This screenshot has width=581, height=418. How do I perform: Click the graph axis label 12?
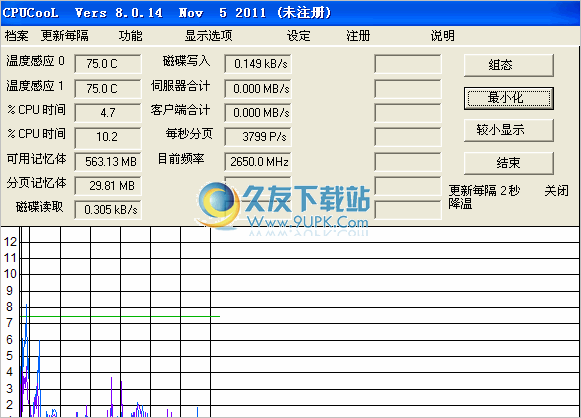[10, 242]
